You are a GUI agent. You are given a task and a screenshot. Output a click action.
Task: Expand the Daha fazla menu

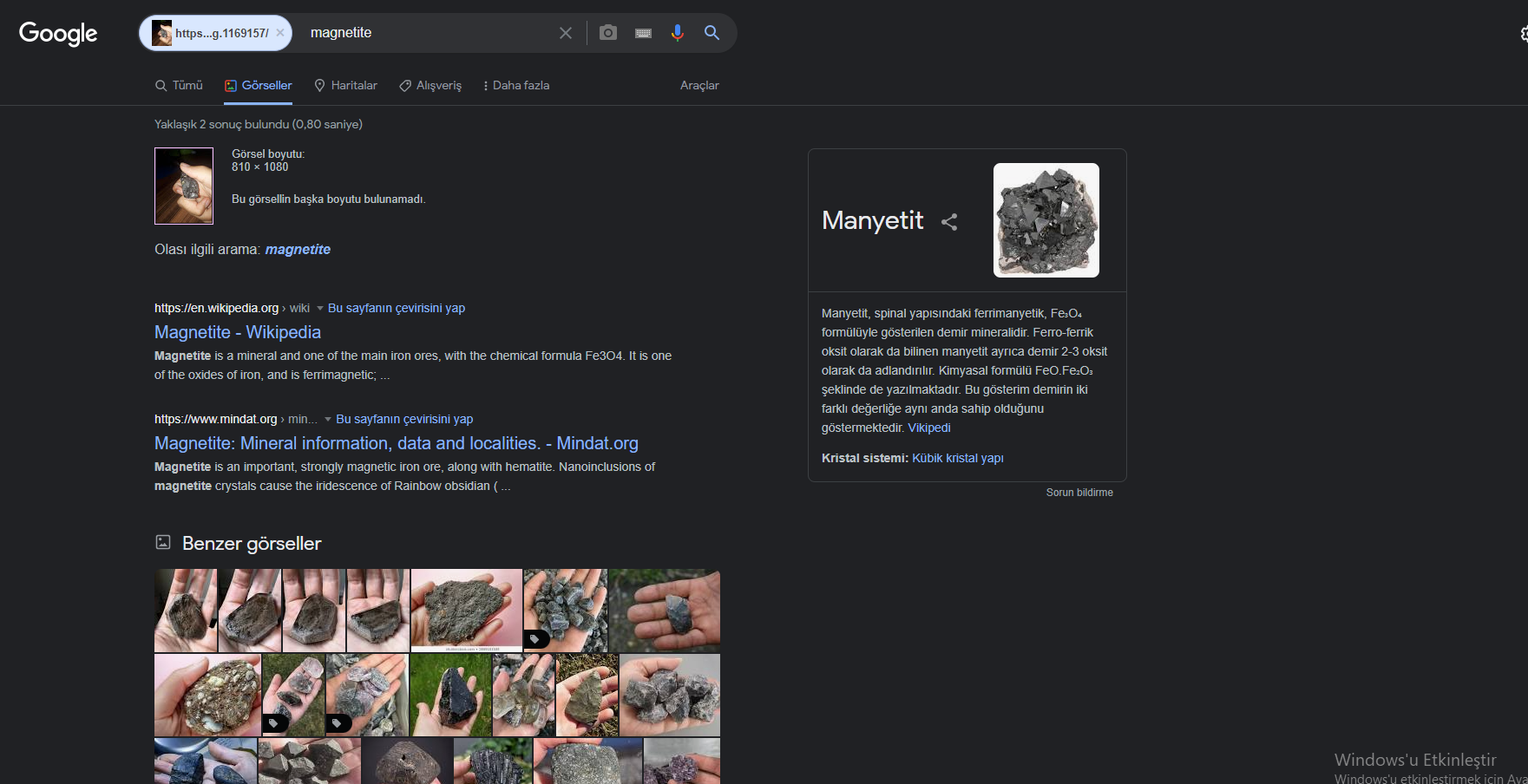[x=516, y=85]
